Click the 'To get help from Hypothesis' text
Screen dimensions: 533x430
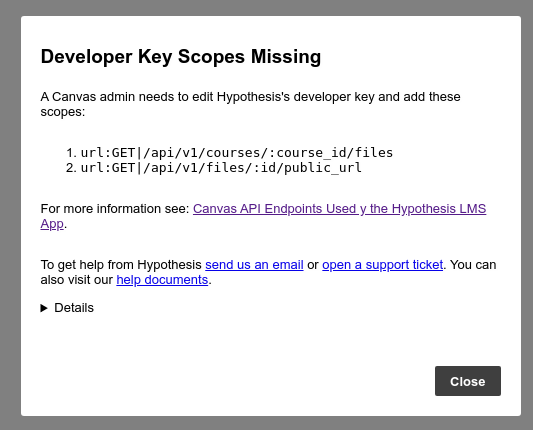(x=121, y=265)
